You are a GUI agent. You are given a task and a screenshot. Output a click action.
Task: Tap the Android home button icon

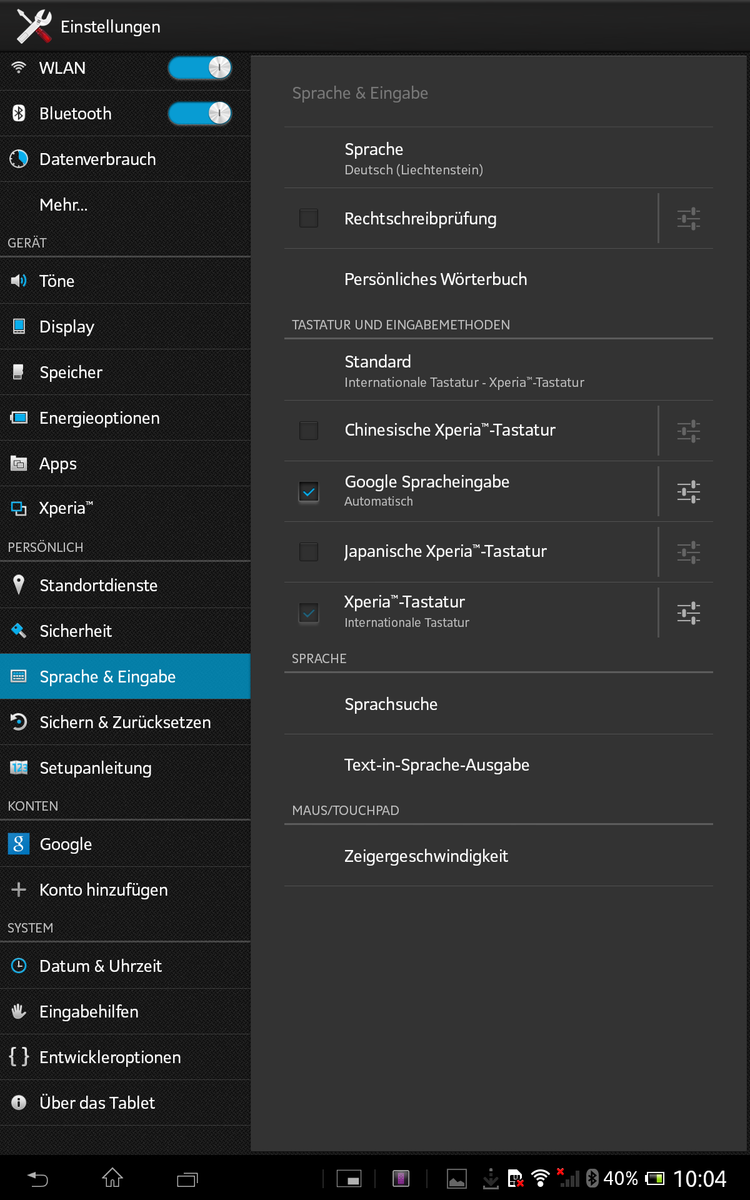pos(112,1178)
